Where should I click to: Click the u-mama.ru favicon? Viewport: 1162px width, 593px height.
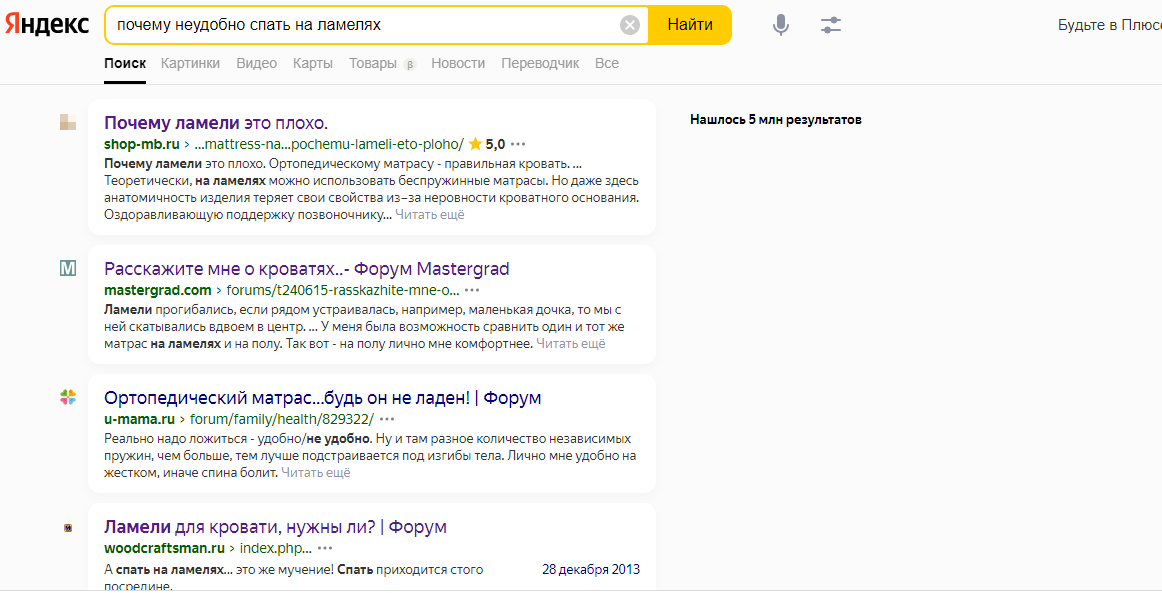coord(68,397)
